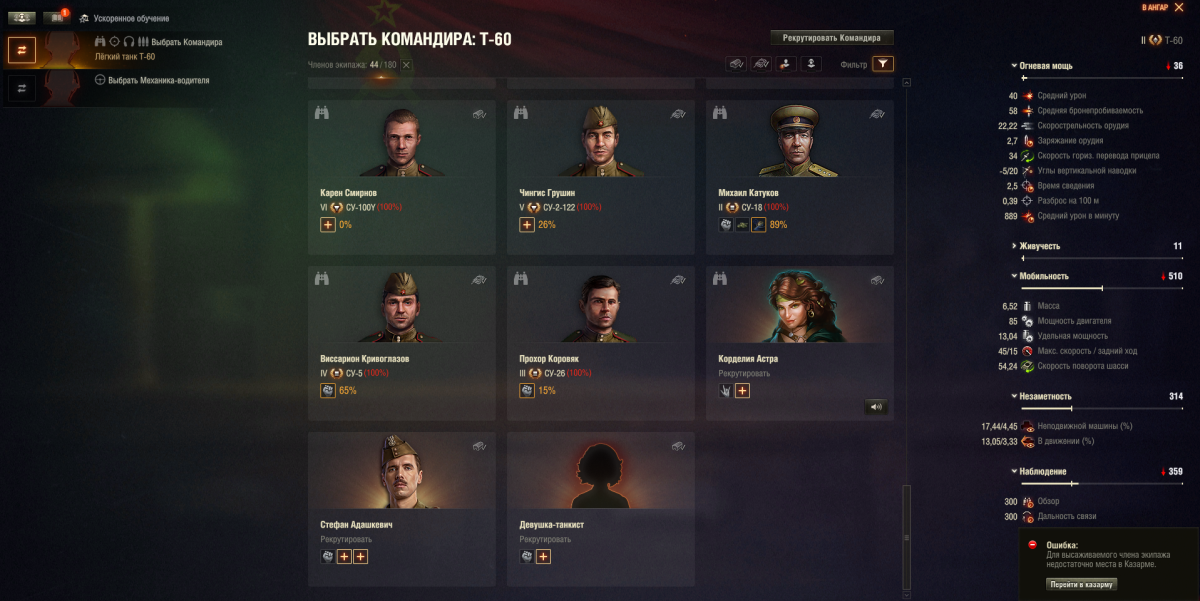The height and width of the screenshot is (601, 1200).
Task: Toggle the Фильтр funnel button
Action: point(883,64)
